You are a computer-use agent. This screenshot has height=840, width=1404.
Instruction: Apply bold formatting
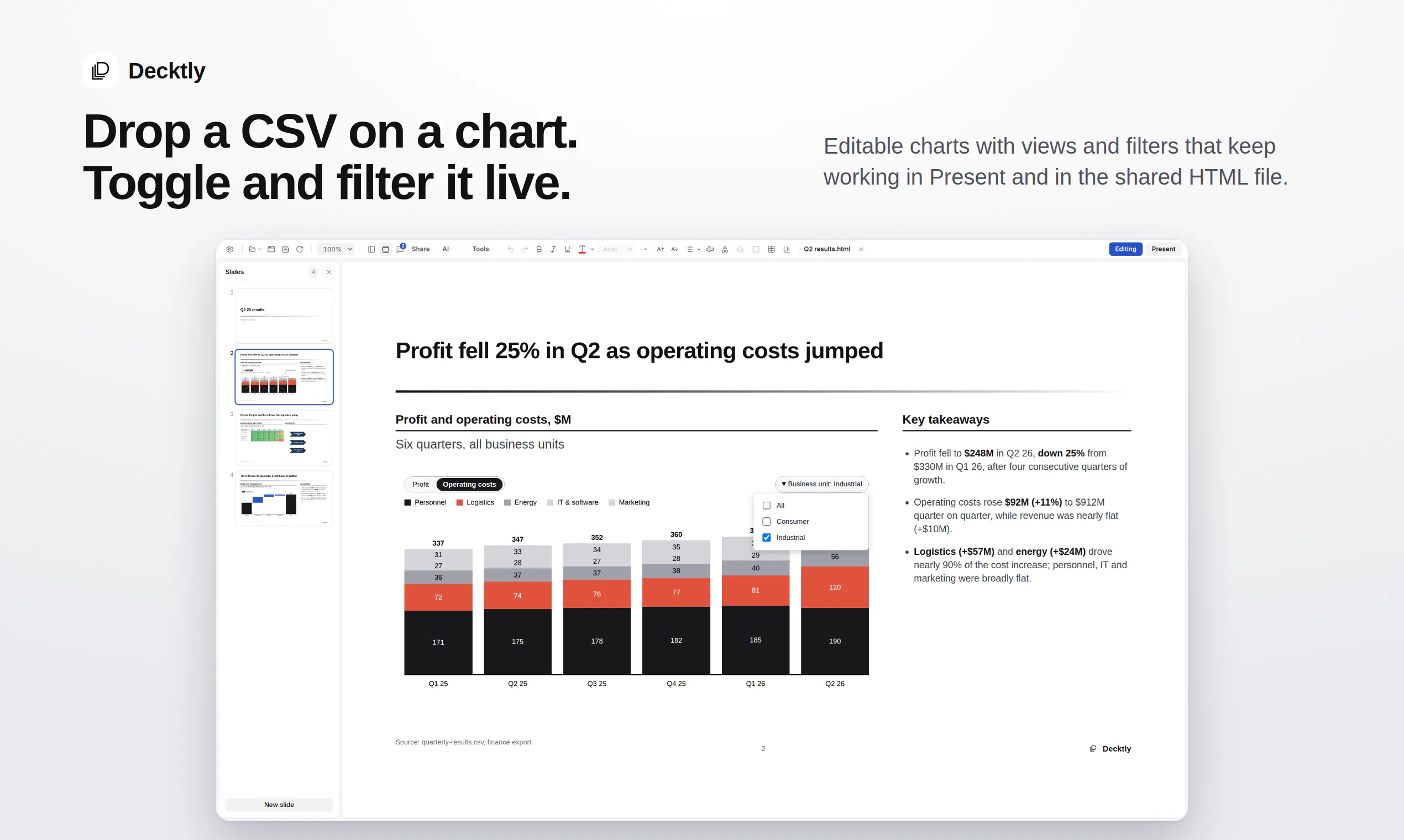coord(539,249)
